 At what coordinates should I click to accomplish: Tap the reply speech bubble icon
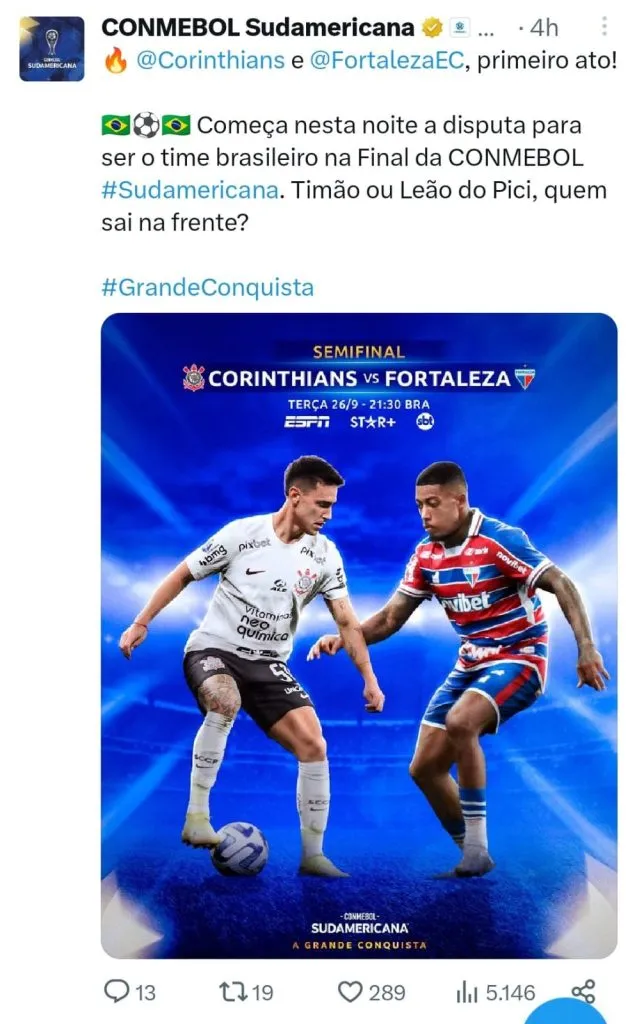(x=117, y=992)
